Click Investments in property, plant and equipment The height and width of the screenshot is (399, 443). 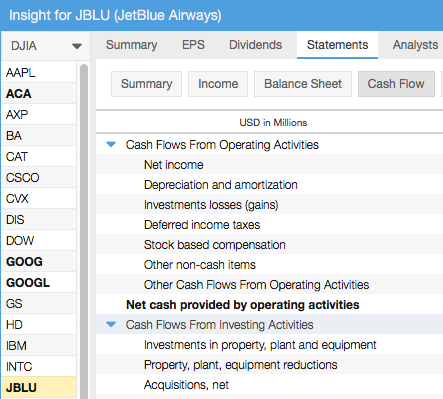pos(269,344)
